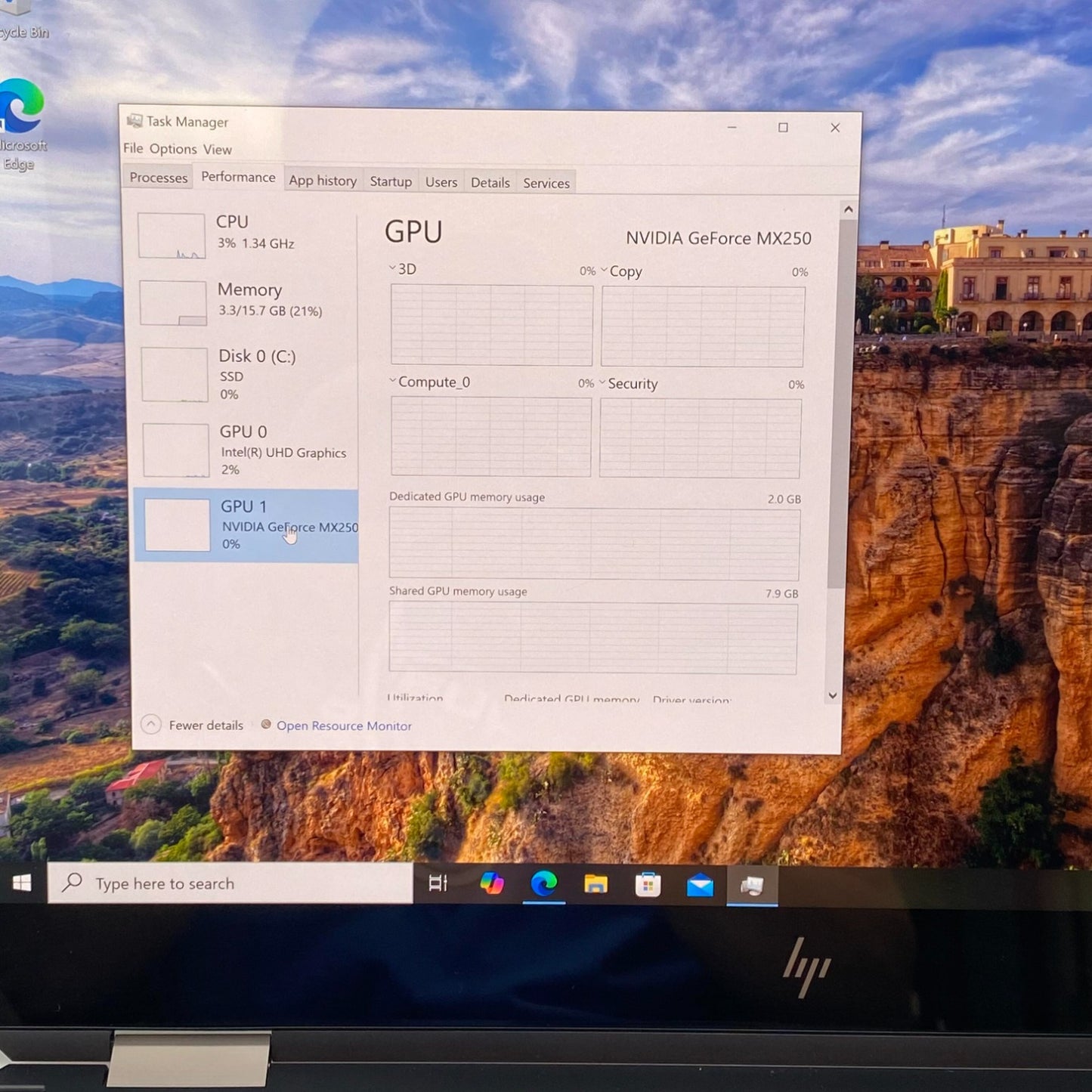Select GPU 1 NVIDIA GeForce MX250
This screenshot has width=1092, height=1092.
(x=246, y=525)
